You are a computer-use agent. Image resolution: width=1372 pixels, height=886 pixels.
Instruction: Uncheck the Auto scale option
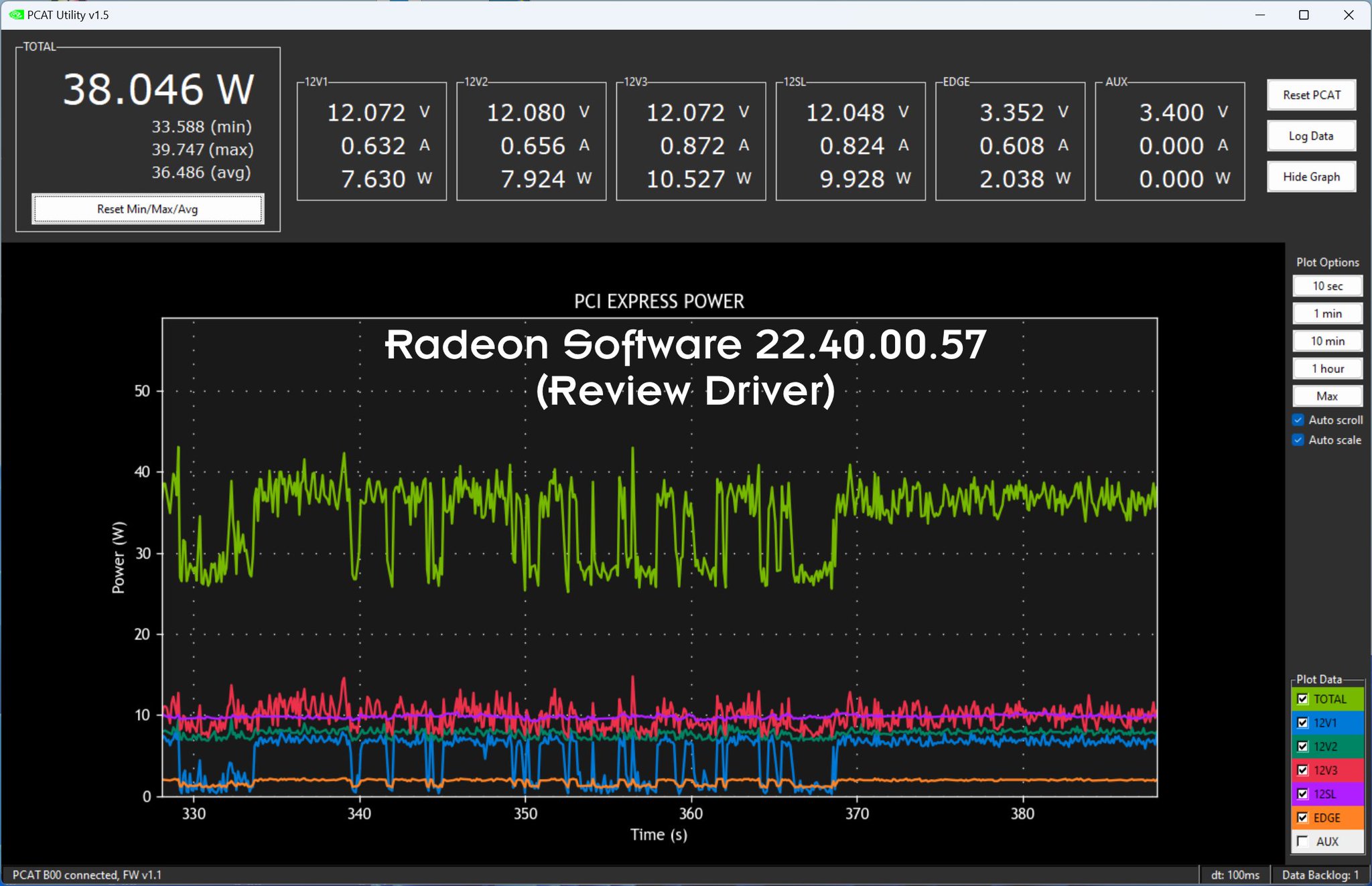1298,440
